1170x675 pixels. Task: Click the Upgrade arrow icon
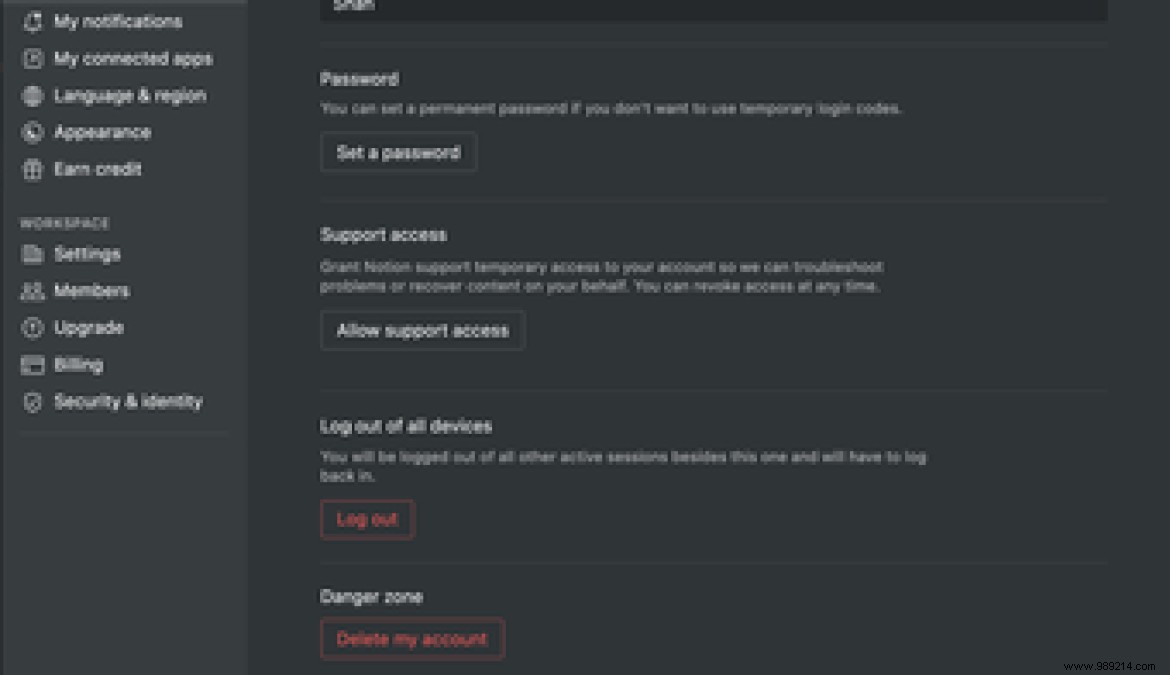pyautogui.click(x=33, y=328)
